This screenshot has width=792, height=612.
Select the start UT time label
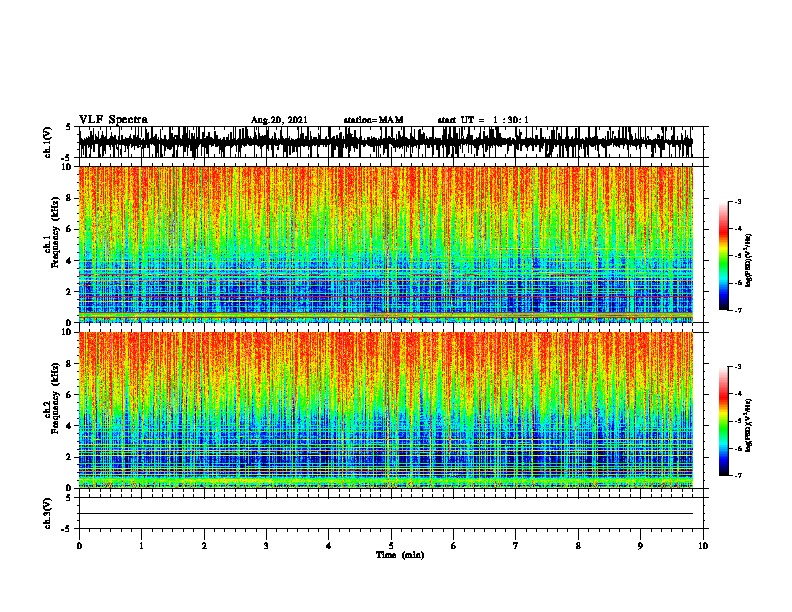click(483, 120)
